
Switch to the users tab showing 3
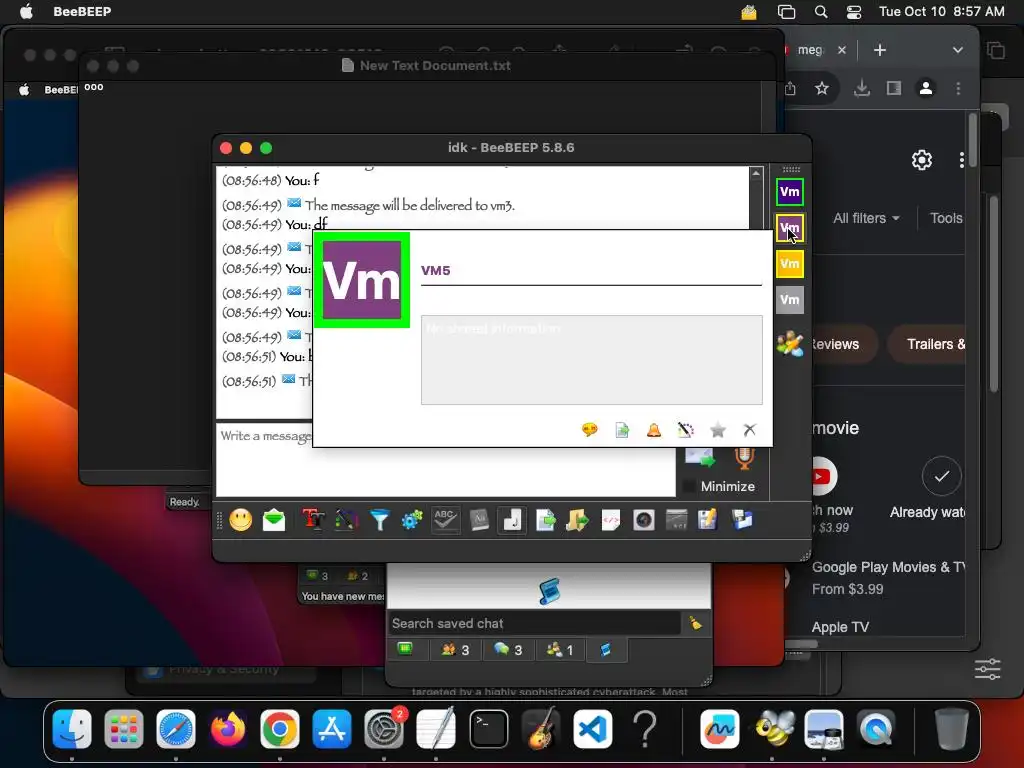(x=455, y=650)
